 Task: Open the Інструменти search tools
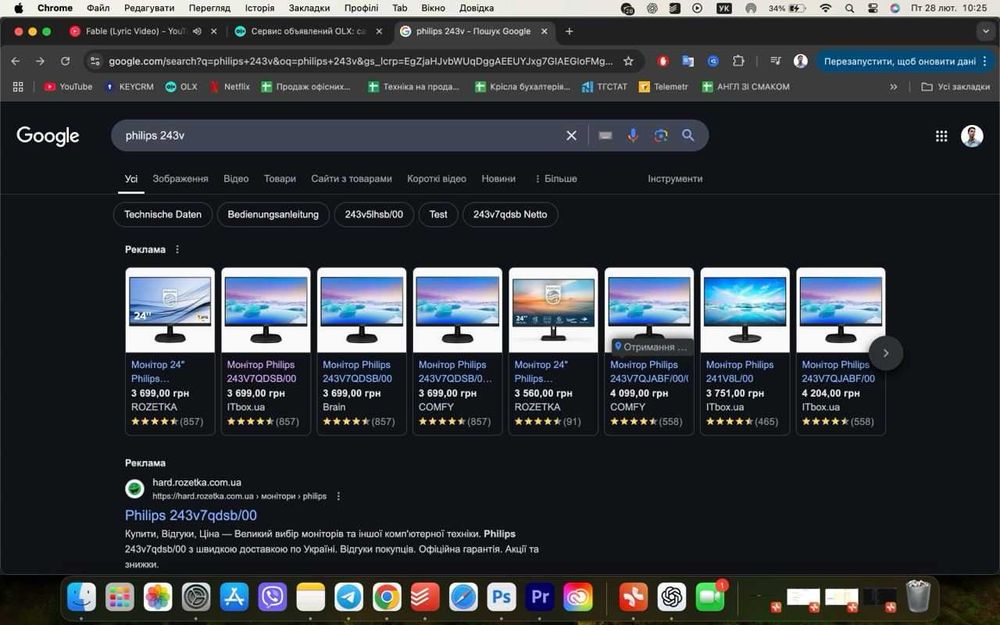675,179
